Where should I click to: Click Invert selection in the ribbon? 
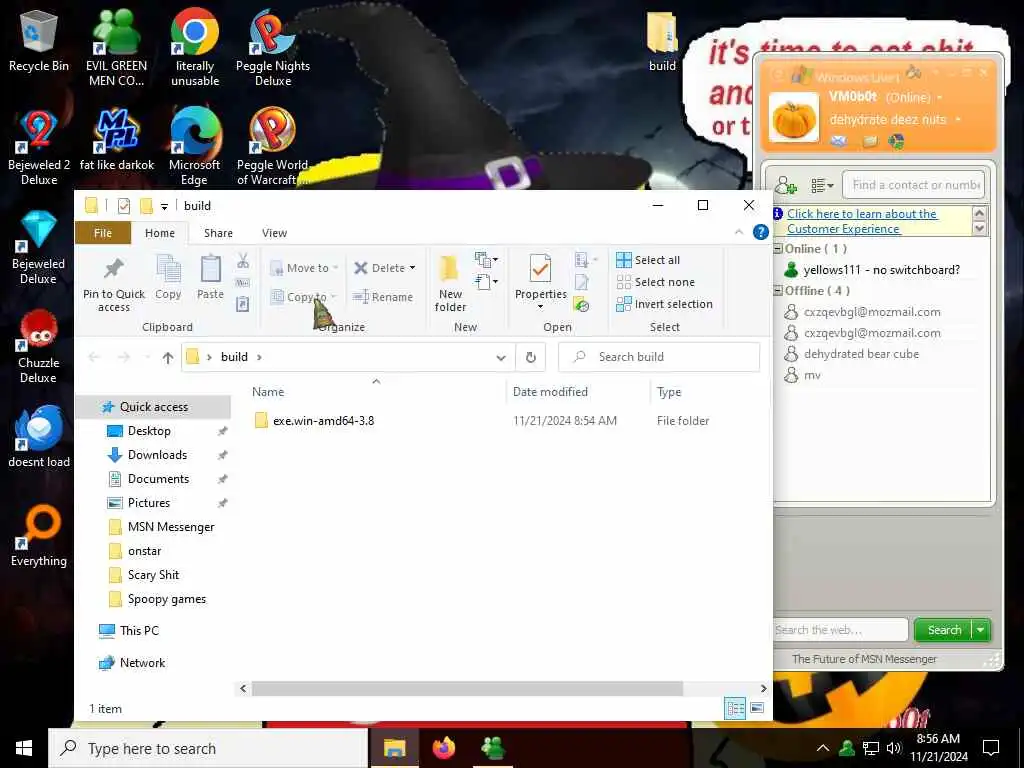tap(664, 304)
